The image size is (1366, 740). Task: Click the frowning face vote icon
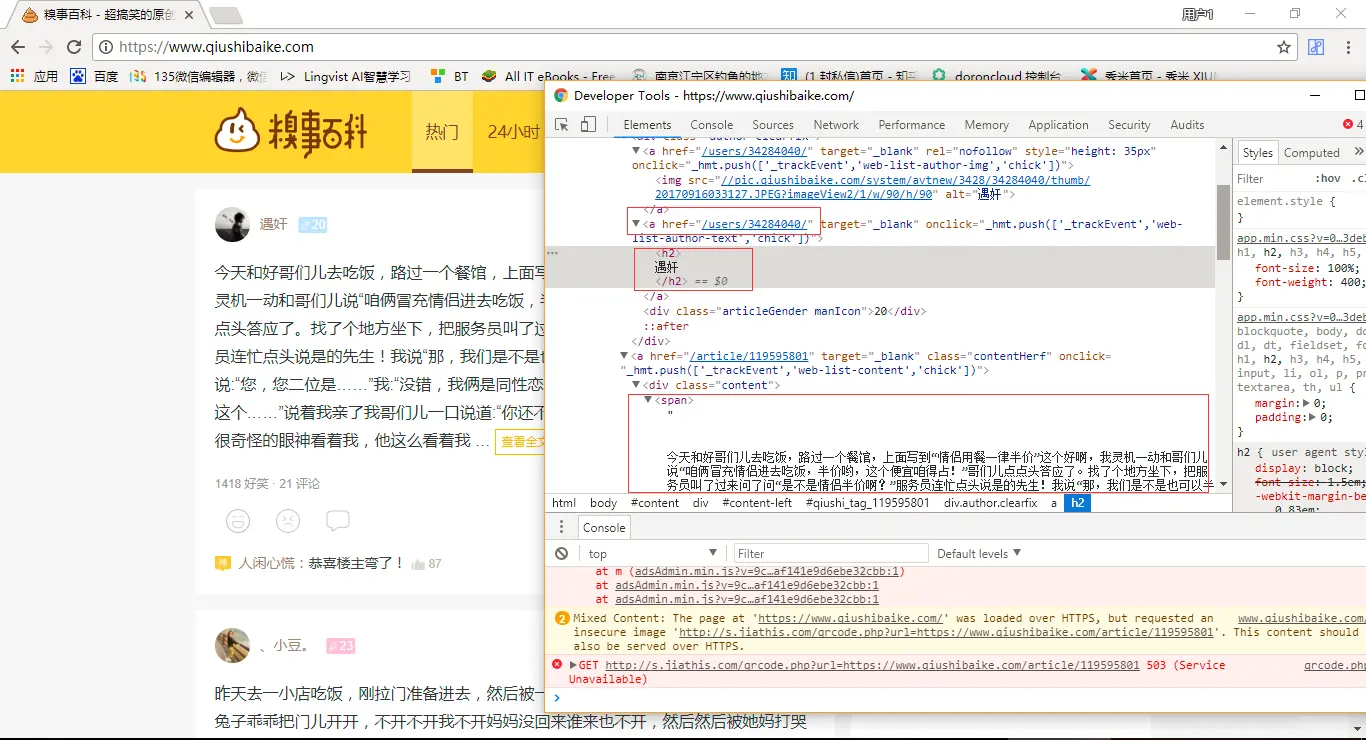(288, 520)
